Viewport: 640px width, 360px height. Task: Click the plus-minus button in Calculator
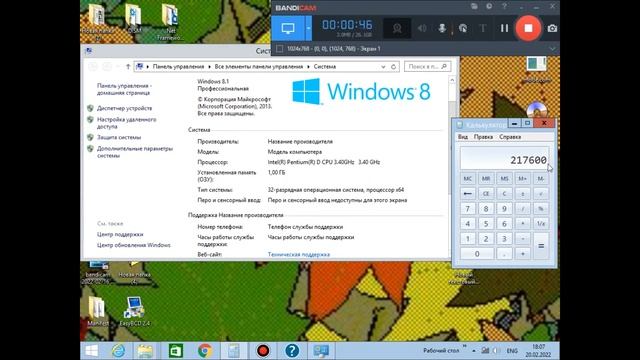point(522,193)
